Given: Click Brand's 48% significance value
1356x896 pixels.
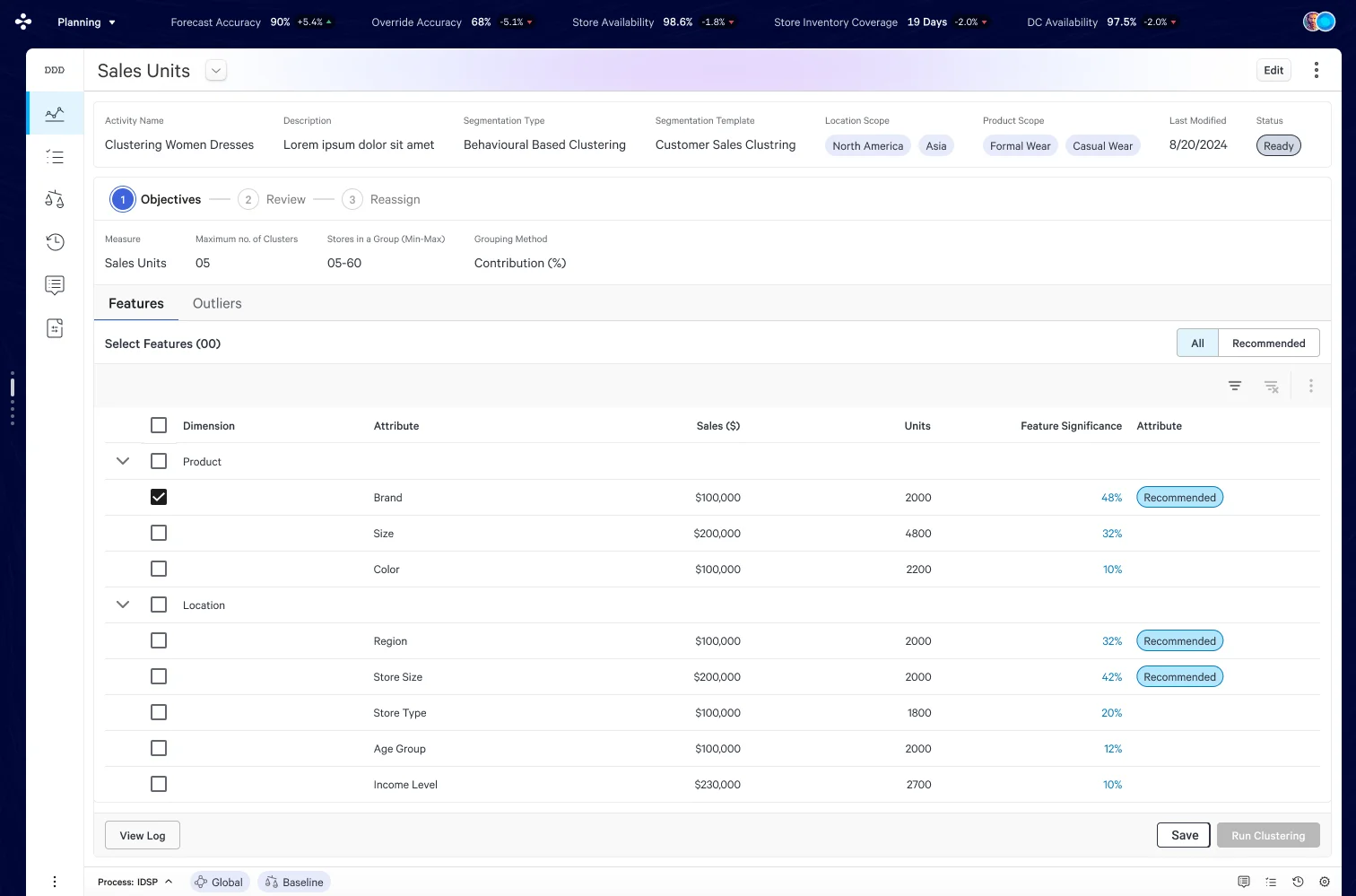Looking at the screenshot, I should click(x=1112, y=498).
